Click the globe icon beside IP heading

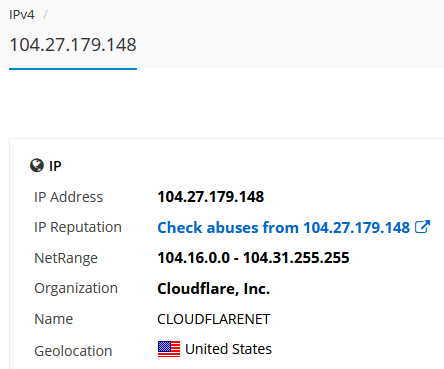[x=37, y=165]
